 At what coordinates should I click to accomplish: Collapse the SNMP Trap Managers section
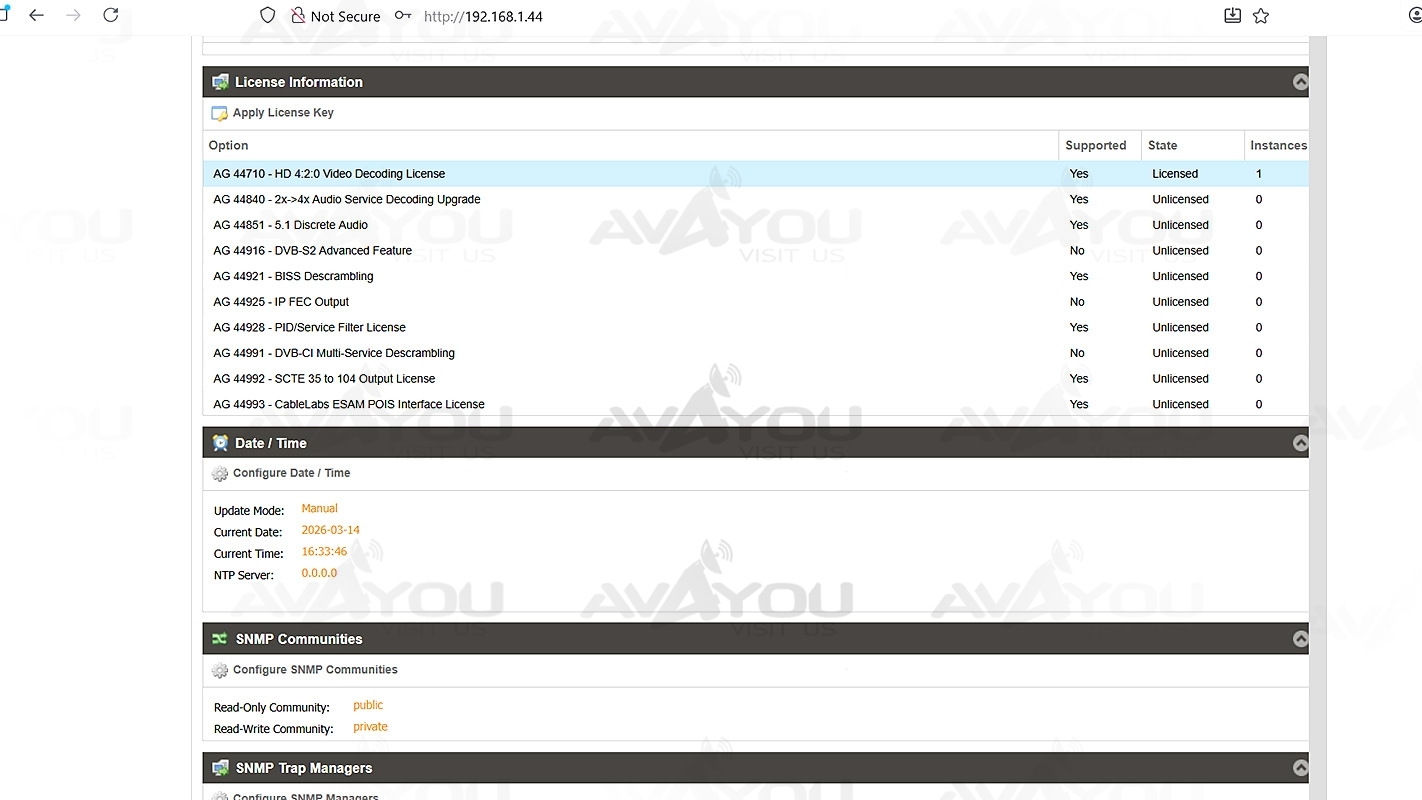[x=1300, y=768]
